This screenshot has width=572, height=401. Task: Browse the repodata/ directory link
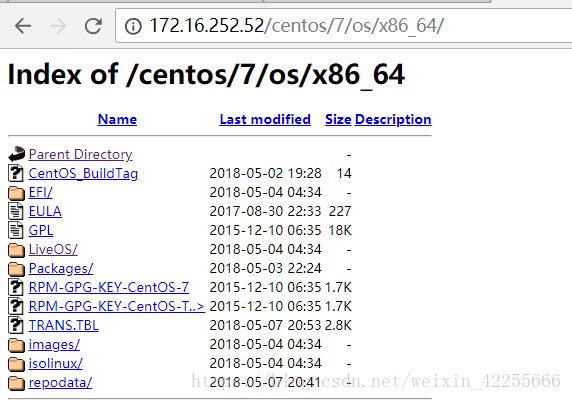[60, 382]
